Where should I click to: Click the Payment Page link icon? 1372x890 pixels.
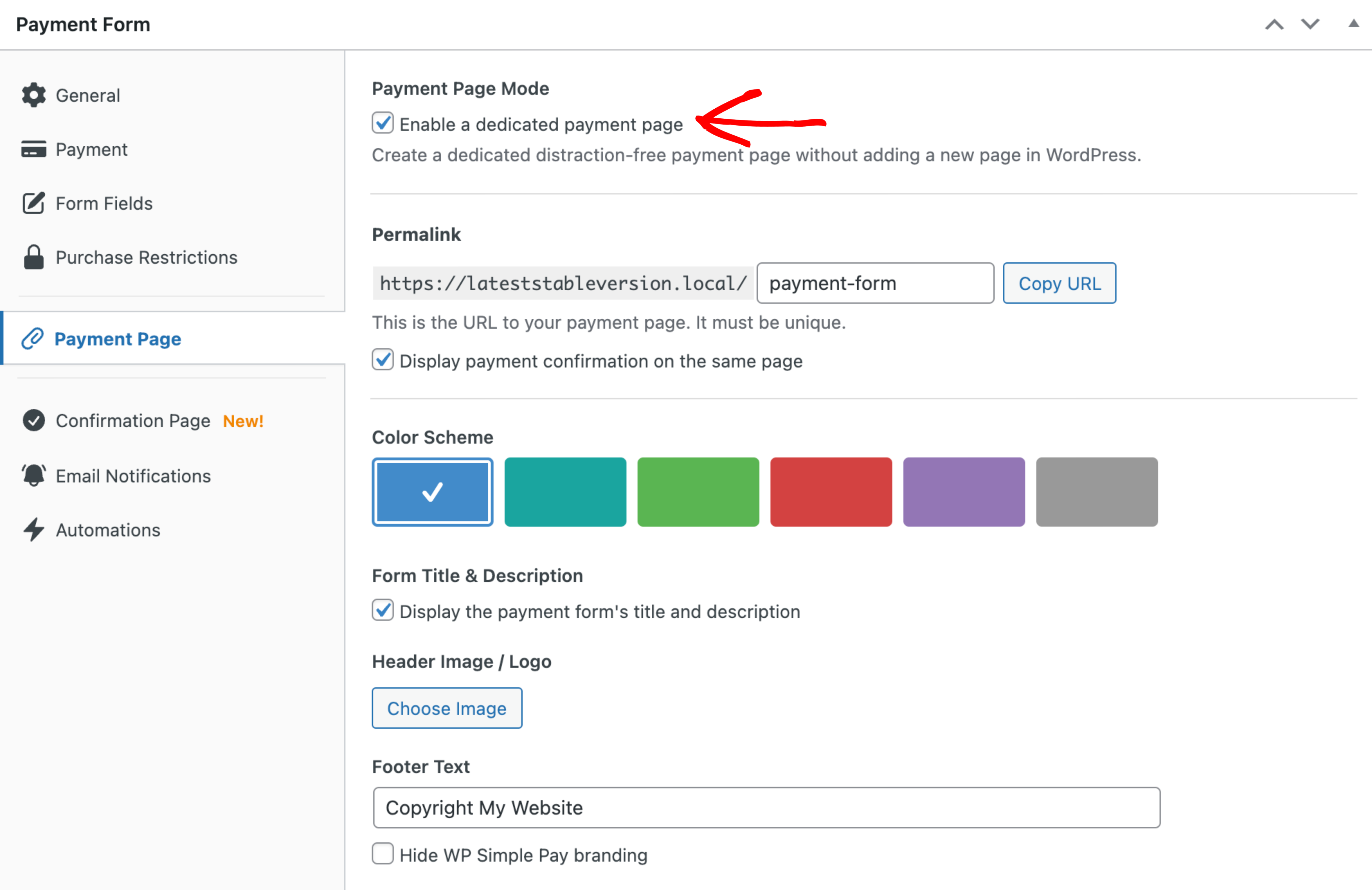click(x=32, y=339)
